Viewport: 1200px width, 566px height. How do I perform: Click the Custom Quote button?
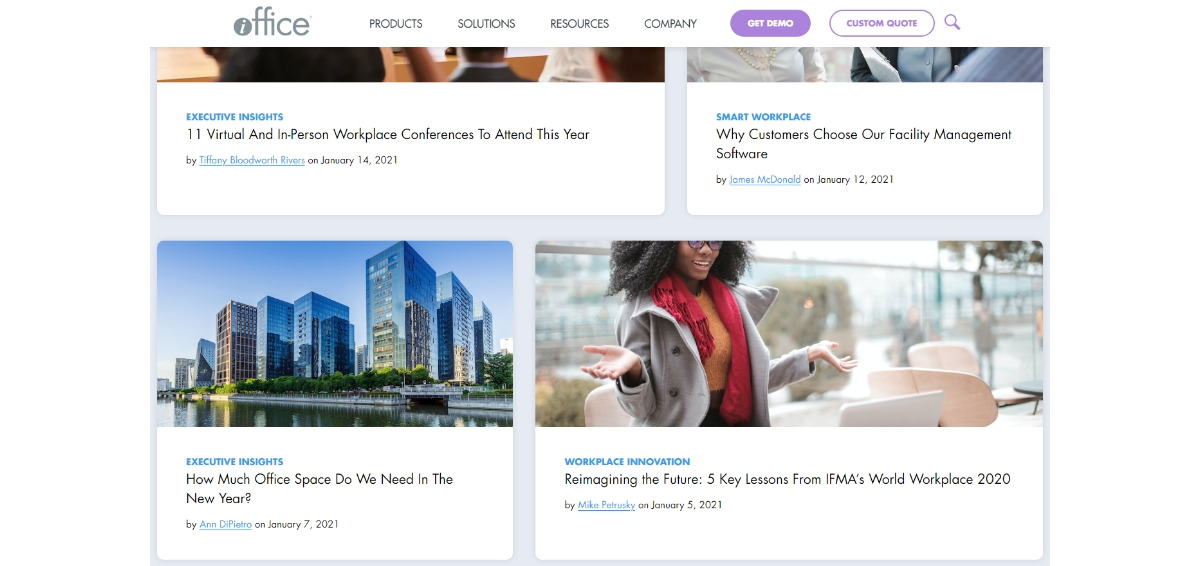pyautogui.click(x=882, y=23)
